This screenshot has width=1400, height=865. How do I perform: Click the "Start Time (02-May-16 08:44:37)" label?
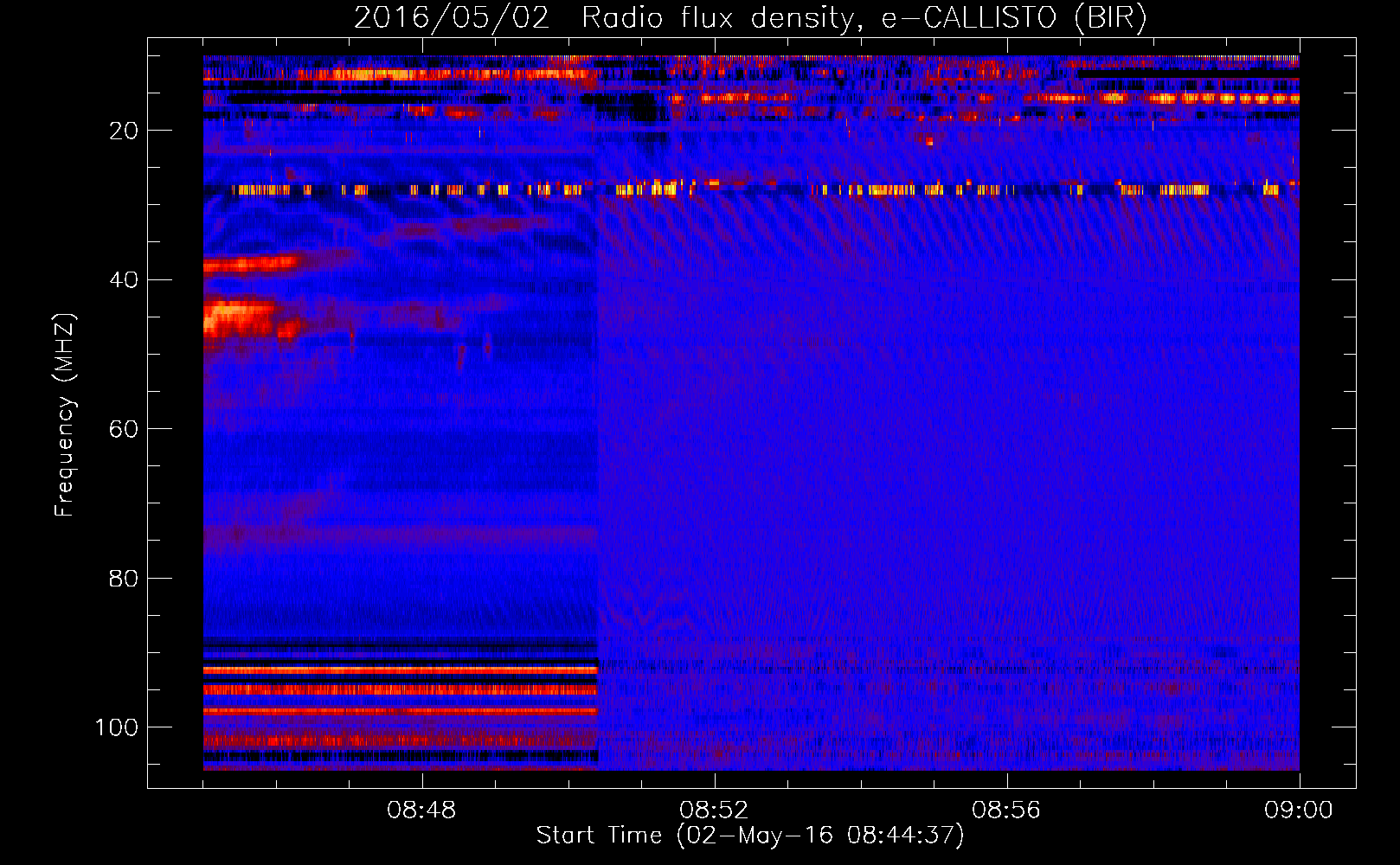coord(750,836)
